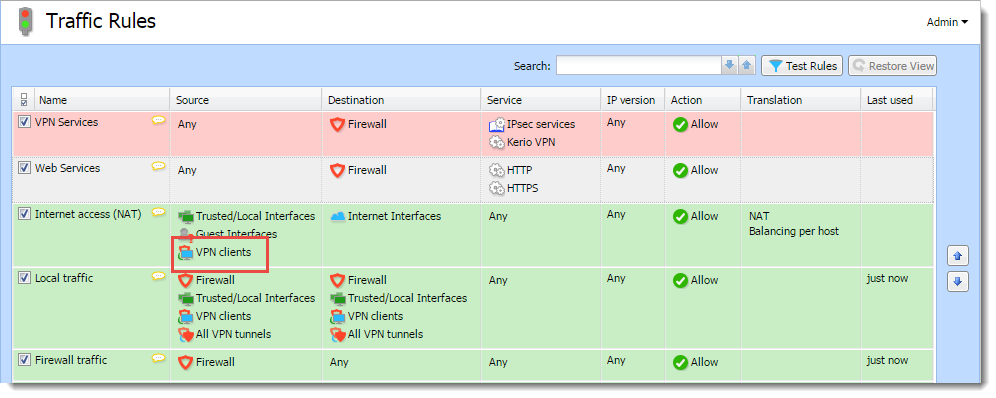Move selected rule down with arrow button
996x398 pixels.
[x=958, y=281]
